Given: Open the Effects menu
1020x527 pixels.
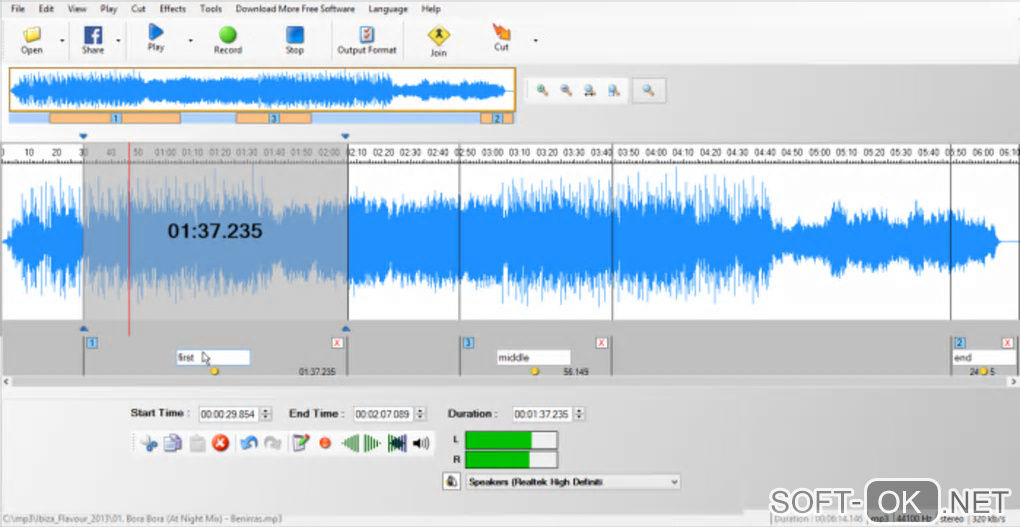Looking at the screenshot, I should [x=172, y=9].
